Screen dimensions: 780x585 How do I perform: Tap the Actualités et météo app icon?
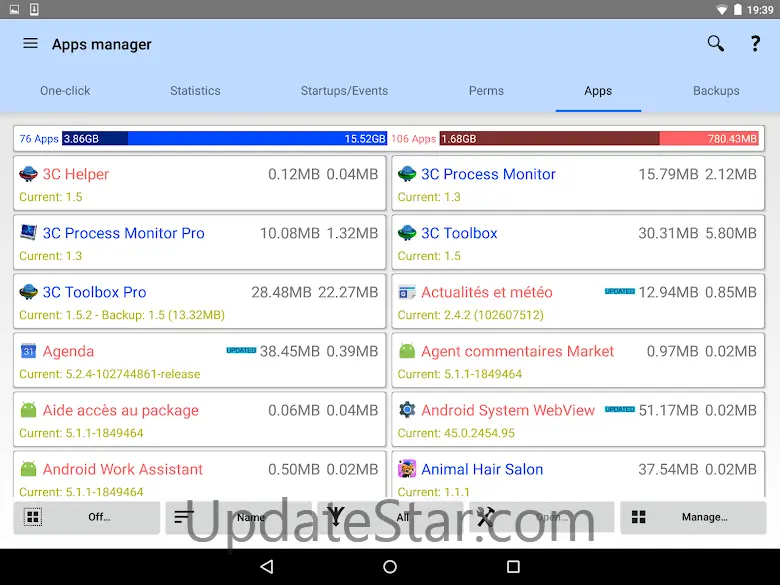coord(407,292)
